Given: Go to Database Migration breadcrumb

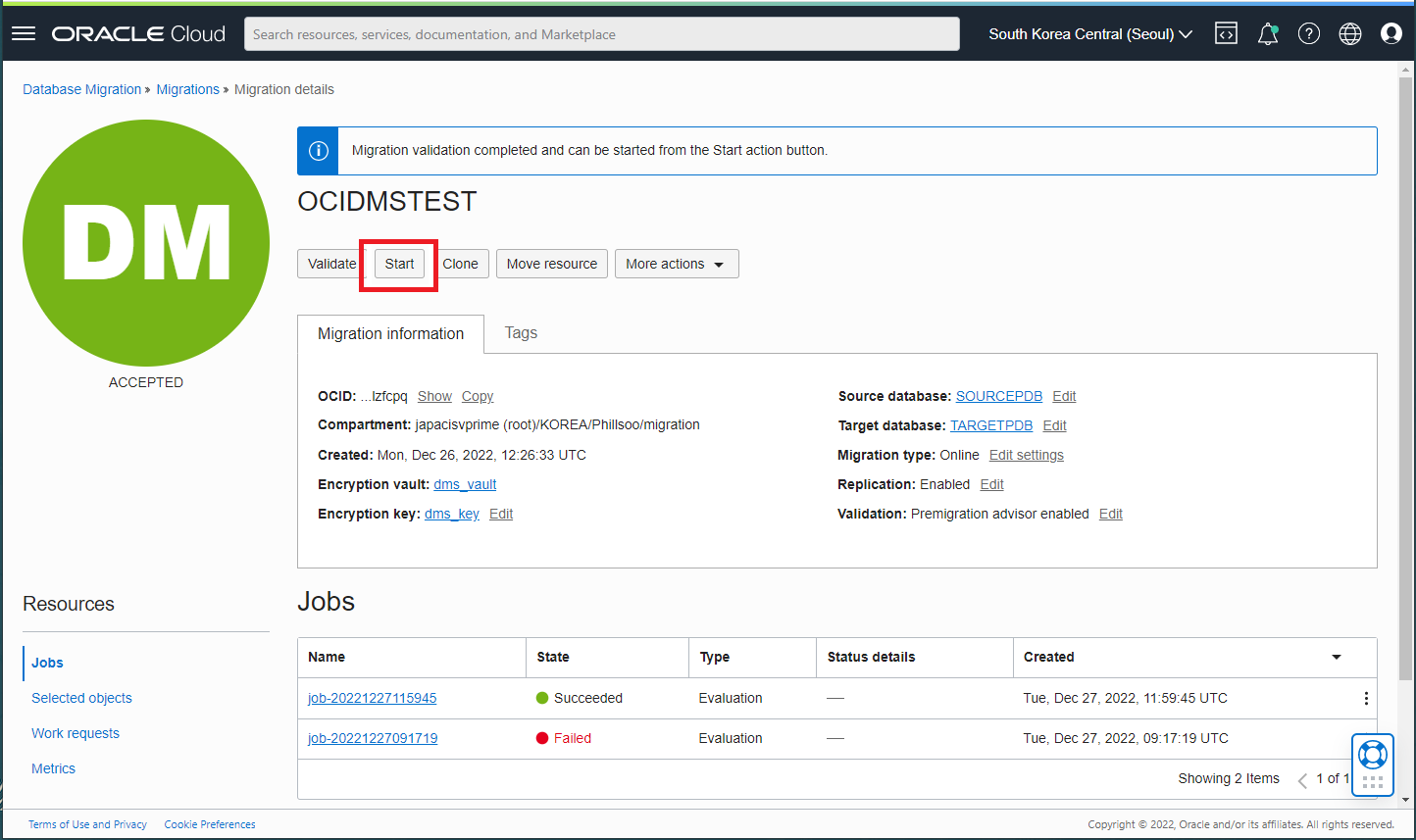Looking at the screenshot, I should point(82,89).
